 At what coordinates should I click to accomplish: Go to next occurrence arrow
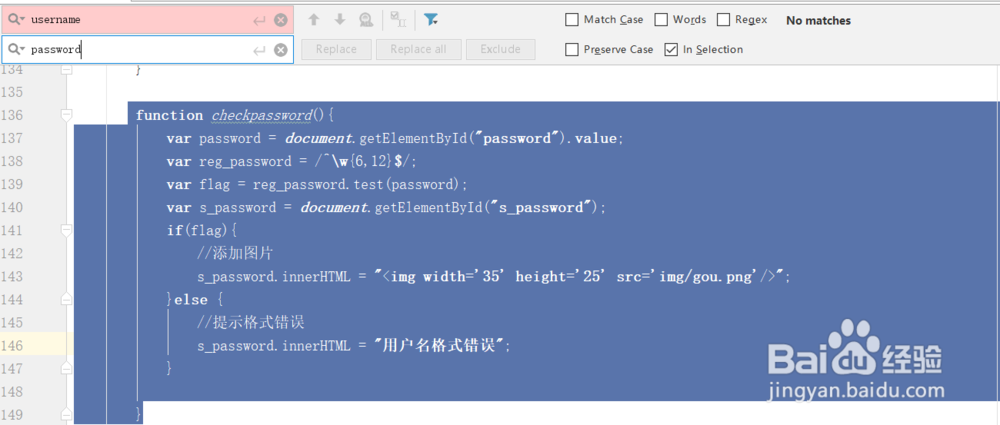pos(340,20)
